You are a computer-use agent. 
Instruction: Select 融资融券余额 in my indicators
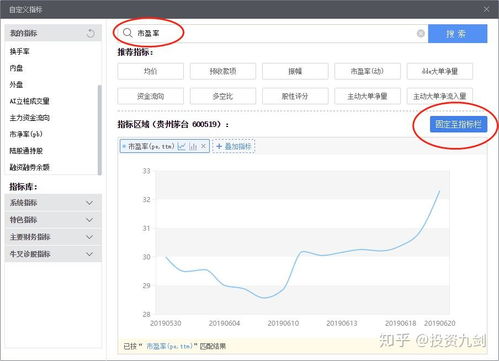pos(29,167)
